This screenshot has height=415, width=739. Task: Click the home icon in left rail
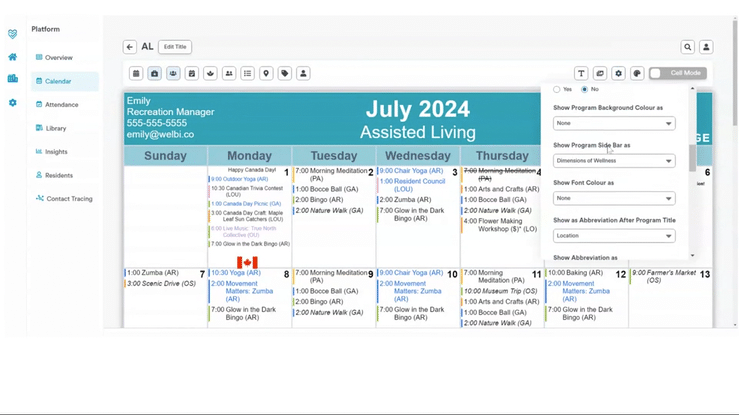[x=13, y=57]
